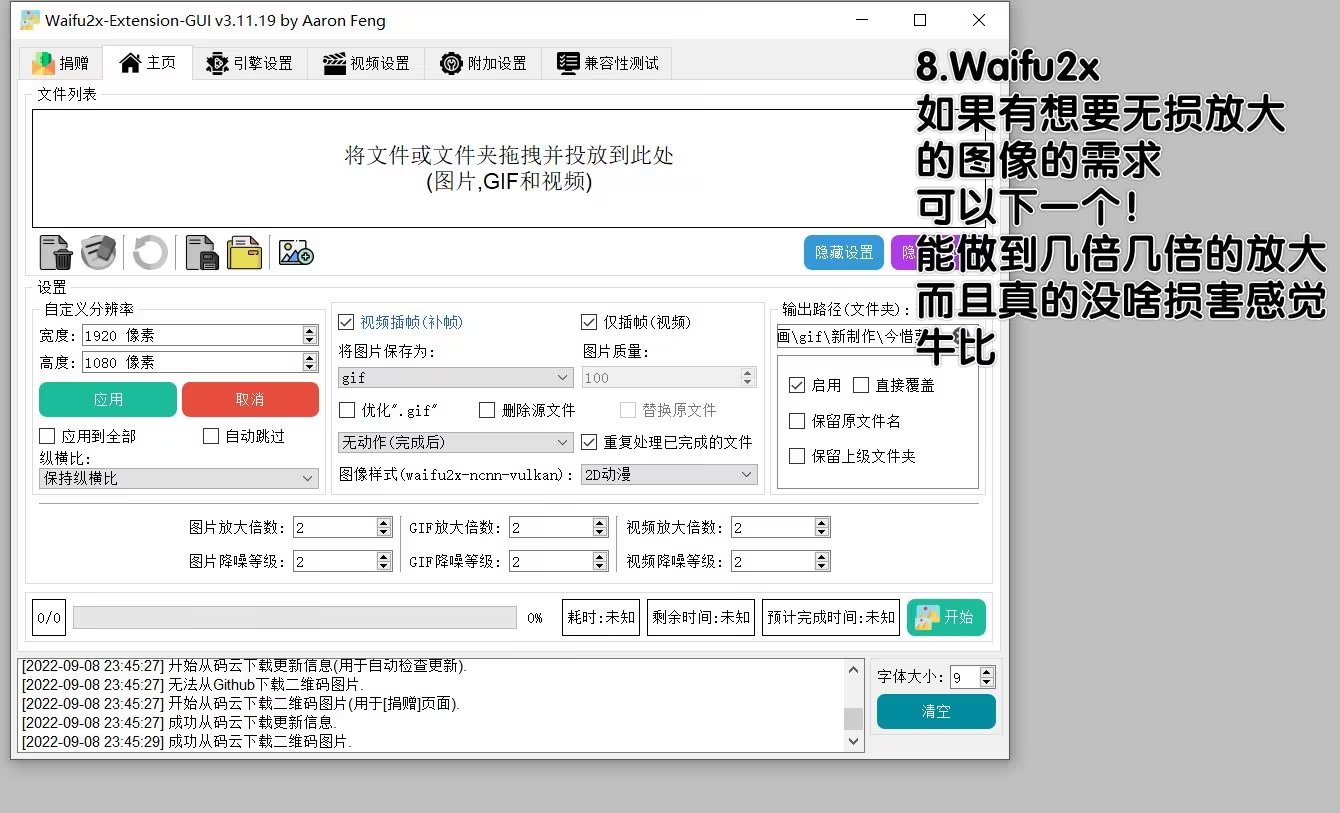Screen dimensions: 1340x813
Task: Click the 开始 start button
Action: coord(946,617)
